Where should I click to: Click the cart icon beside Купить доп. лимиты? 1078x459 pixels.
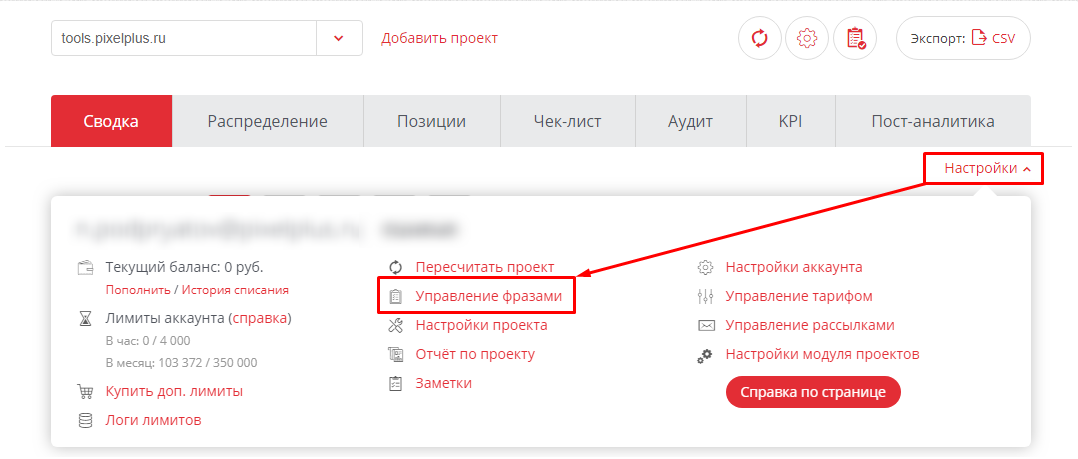(85, 392)
